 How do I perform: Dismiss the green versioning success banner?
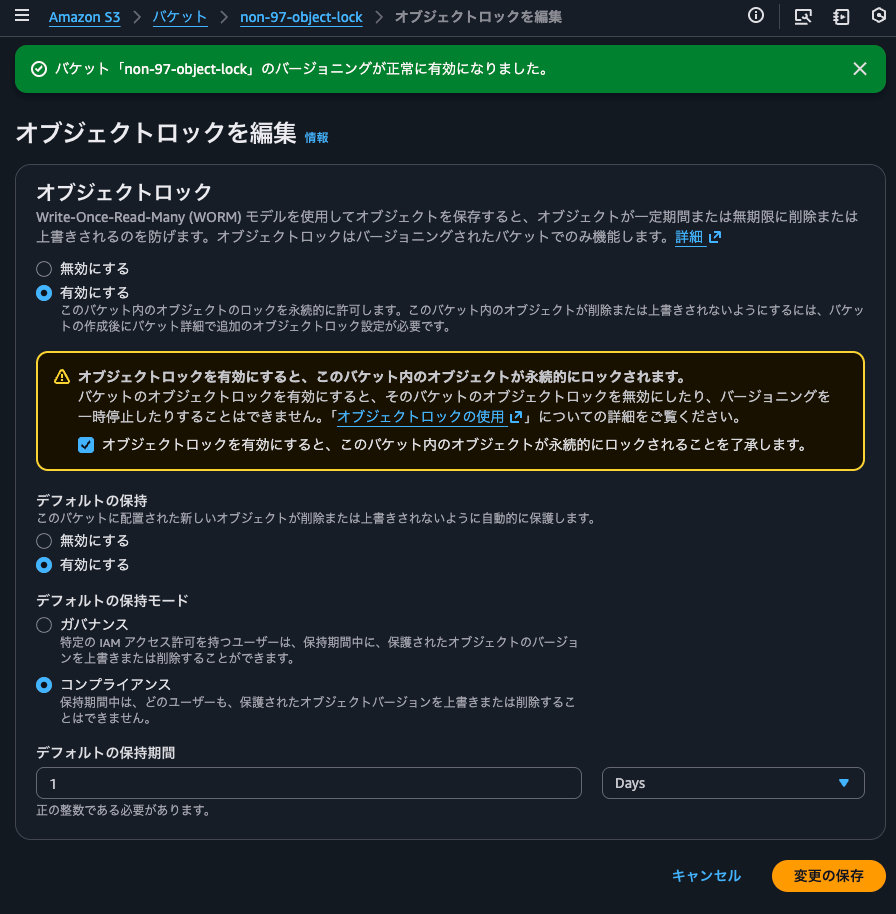pyautogui.click(x=859, y=69)
